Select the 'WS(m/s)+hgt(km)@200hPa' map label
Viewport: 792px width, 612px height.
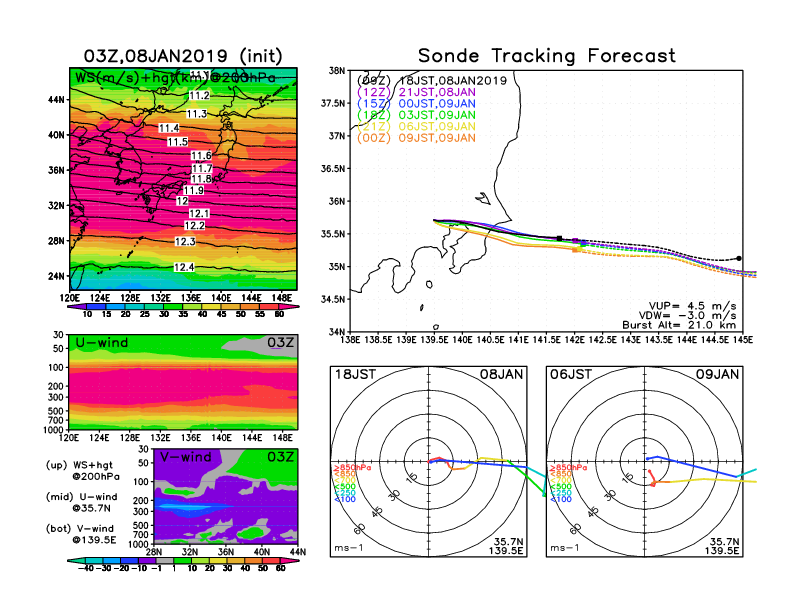(x=175, y=78)
